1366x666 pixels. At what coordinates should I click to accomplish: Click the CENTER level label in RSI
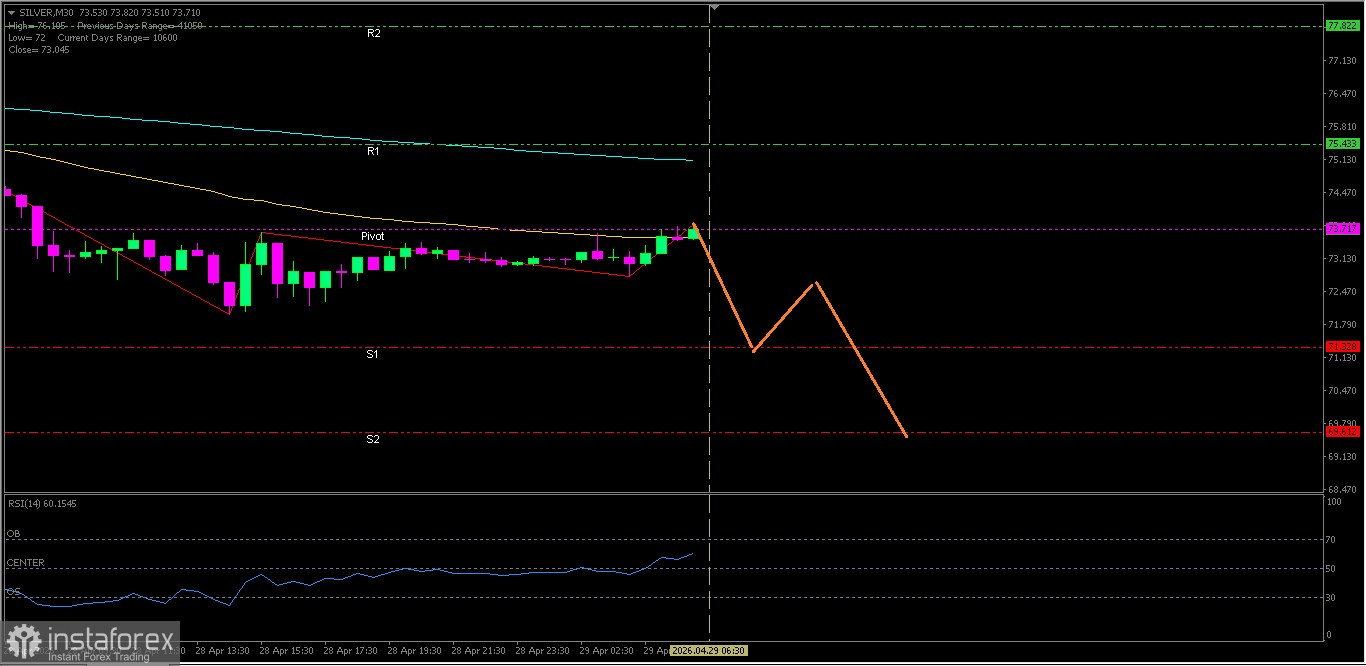tap(25, 563)
